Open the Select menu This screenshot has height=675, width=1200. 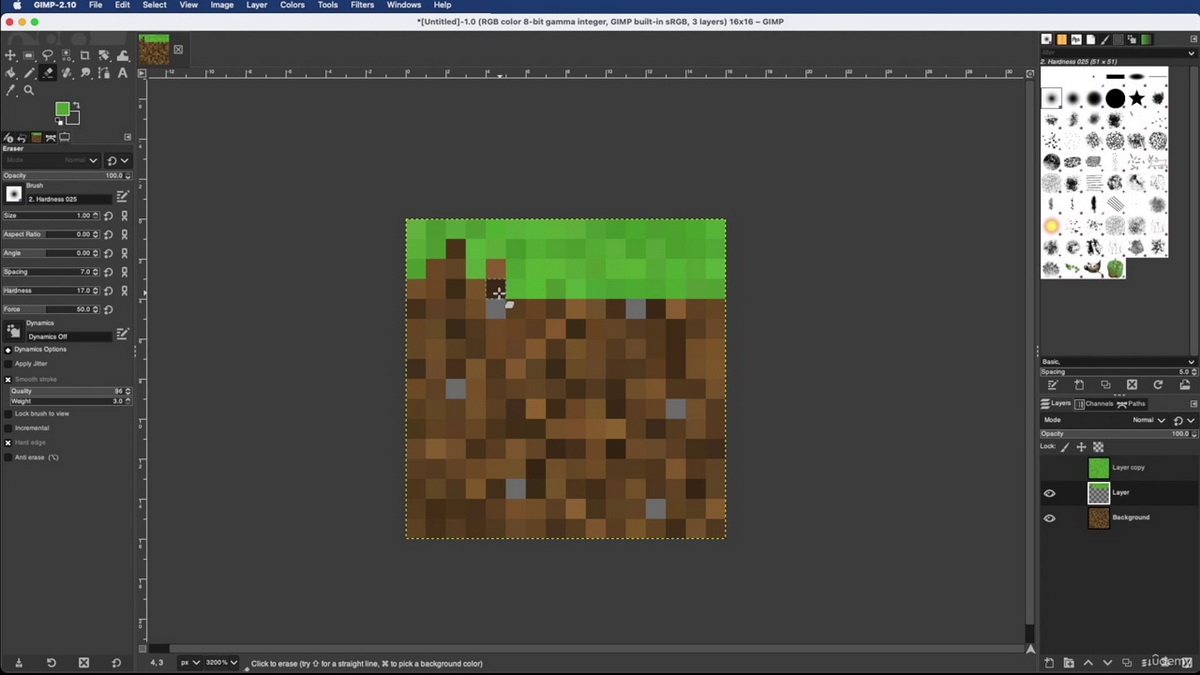click(154, 5)
